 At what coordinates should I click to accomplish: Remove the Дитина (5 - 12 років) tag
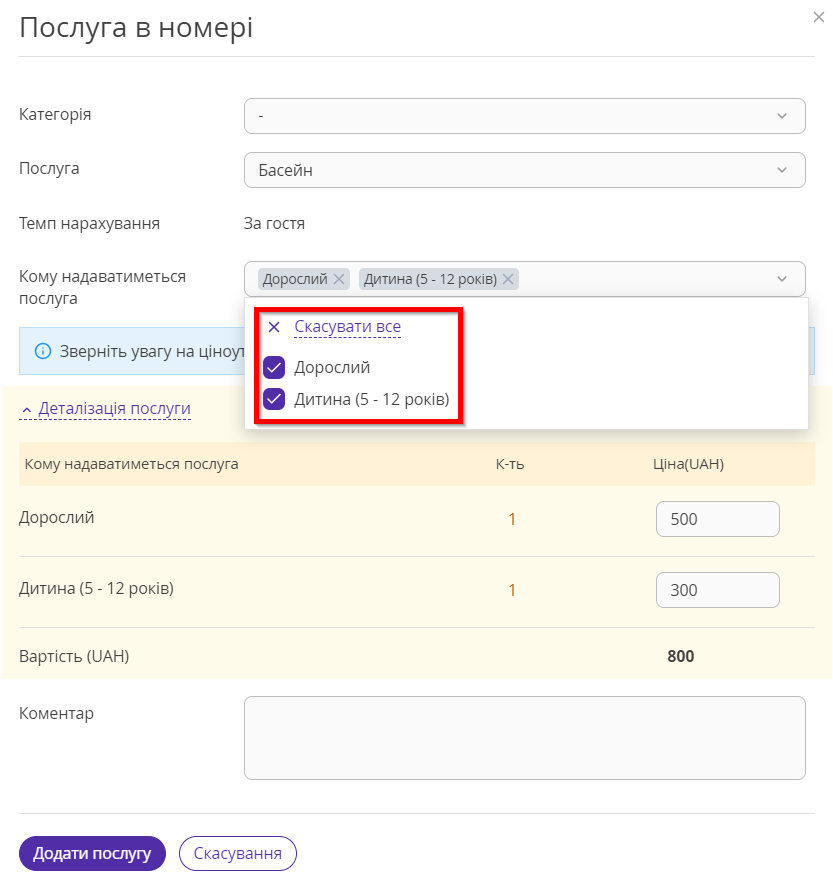(x=508, y=279)
